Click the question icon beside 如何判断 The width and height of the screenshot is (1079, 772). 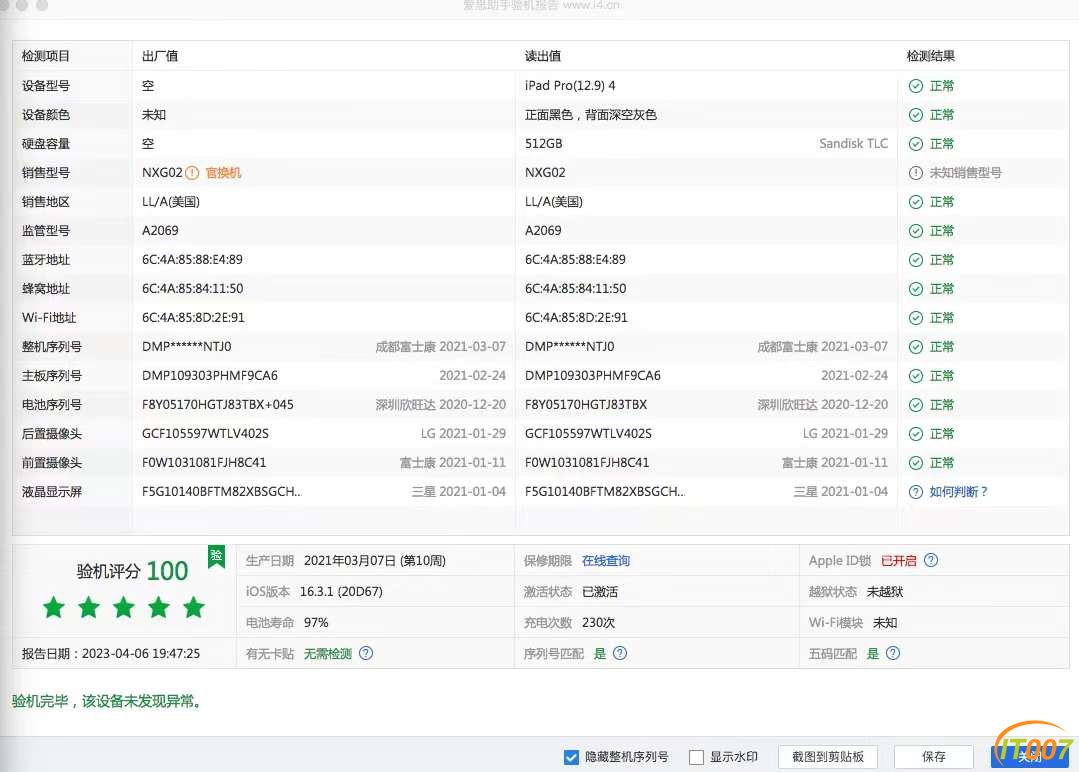[916, 492]
